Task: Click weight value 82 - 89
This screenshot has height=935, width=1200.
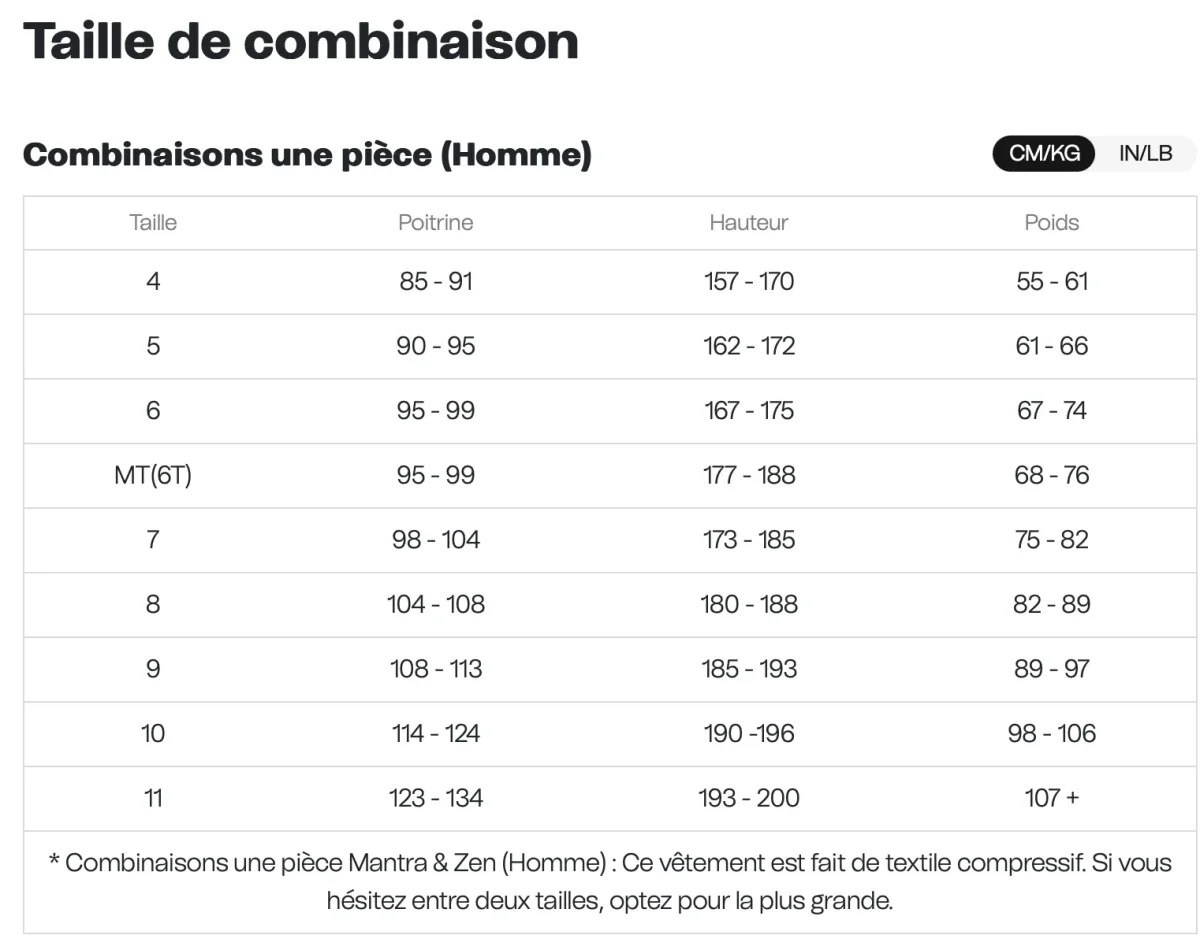Action: coord(1052,604)
